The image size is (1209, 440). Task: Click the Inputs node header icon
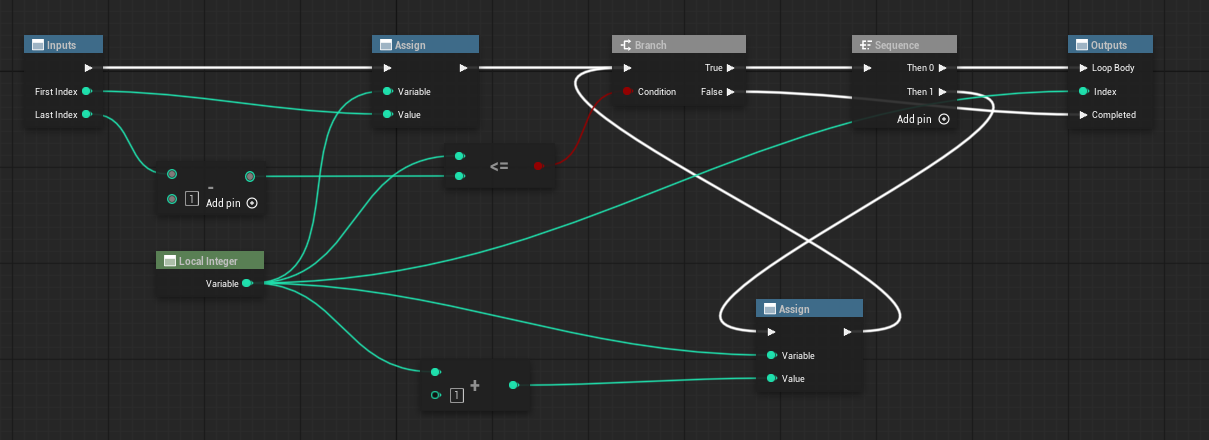pos(37,45)
